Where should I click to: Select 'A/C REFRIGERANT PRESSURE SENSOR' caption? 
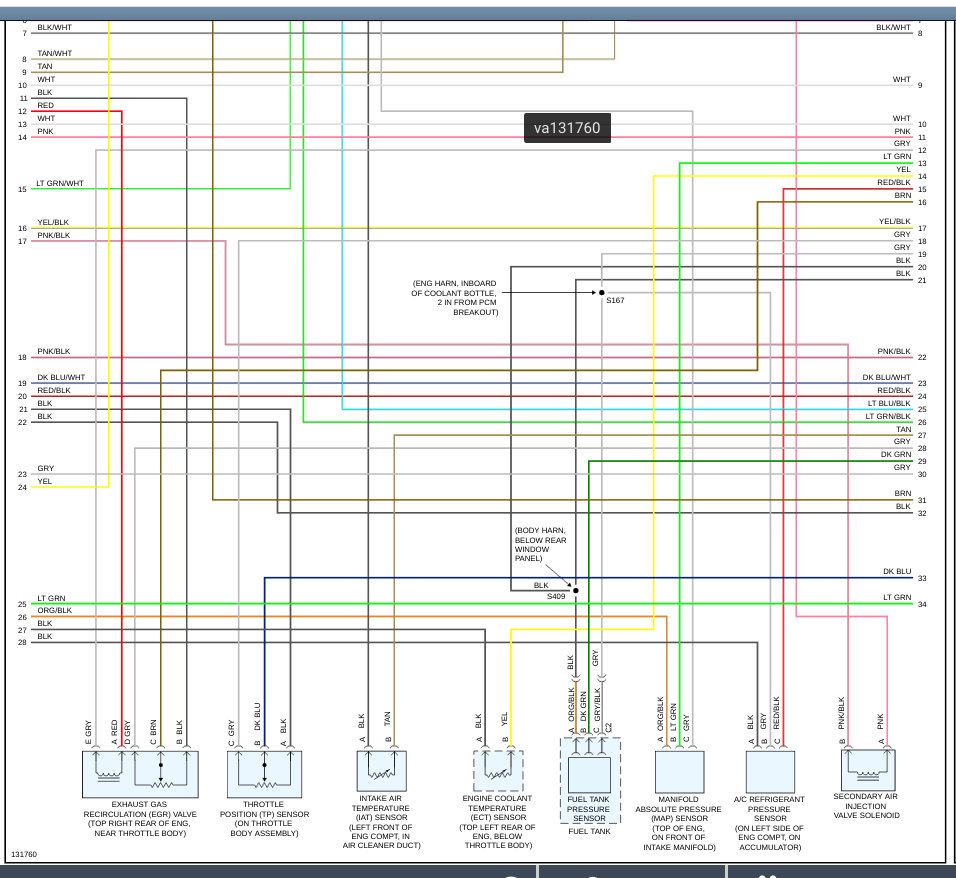click(769, 823)
